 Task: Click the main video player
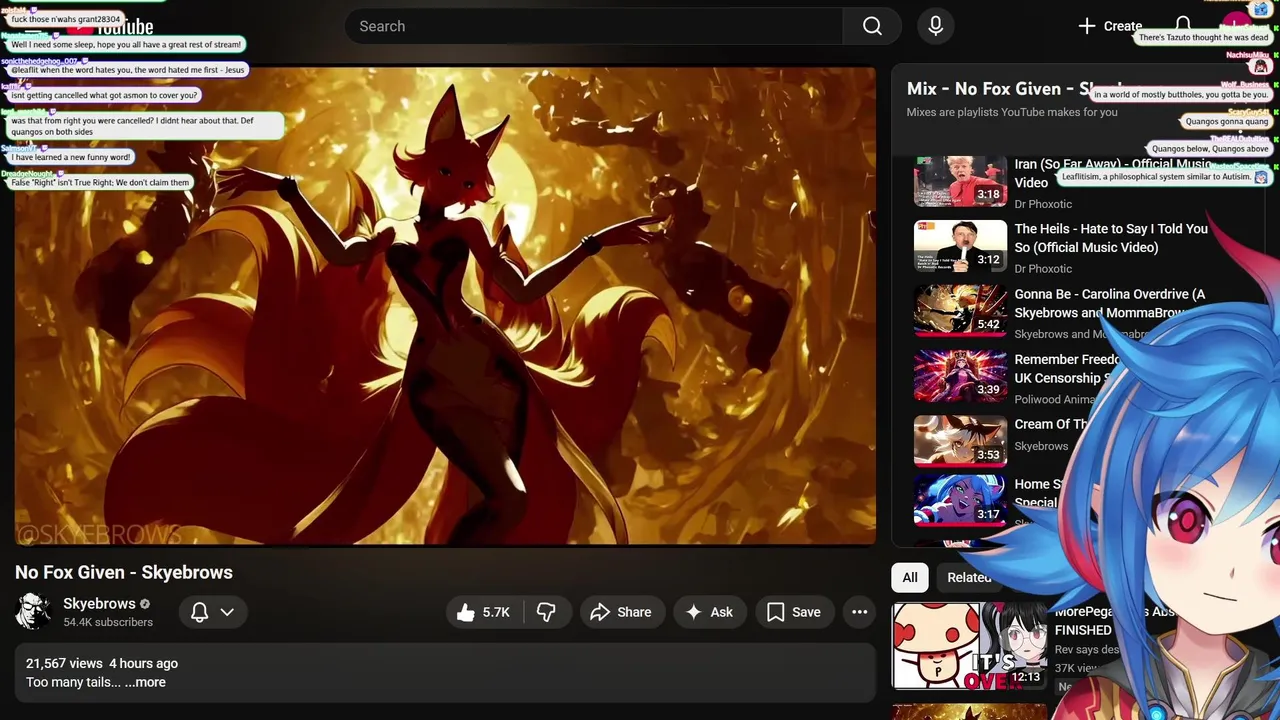point(445,306)
